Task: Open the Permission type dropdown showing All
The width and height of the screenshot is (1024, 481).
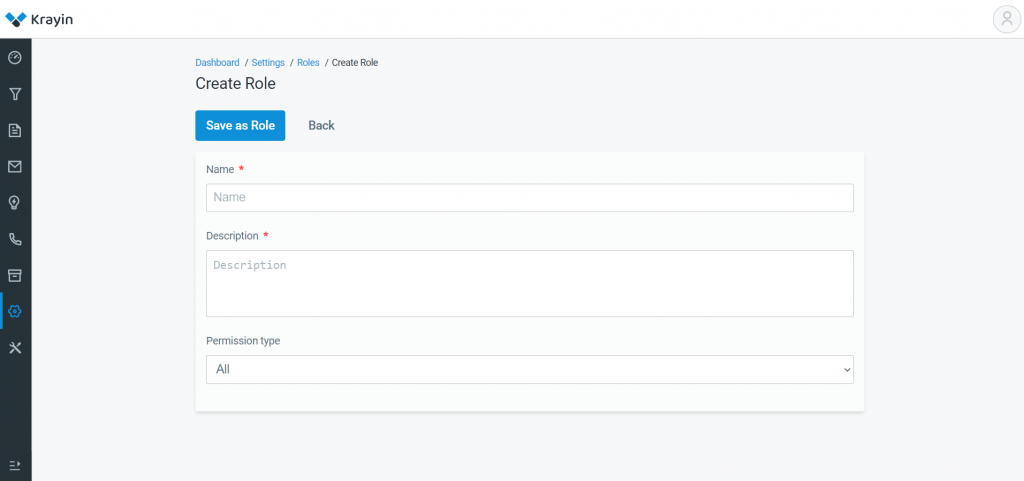Action: click(530, 369)
